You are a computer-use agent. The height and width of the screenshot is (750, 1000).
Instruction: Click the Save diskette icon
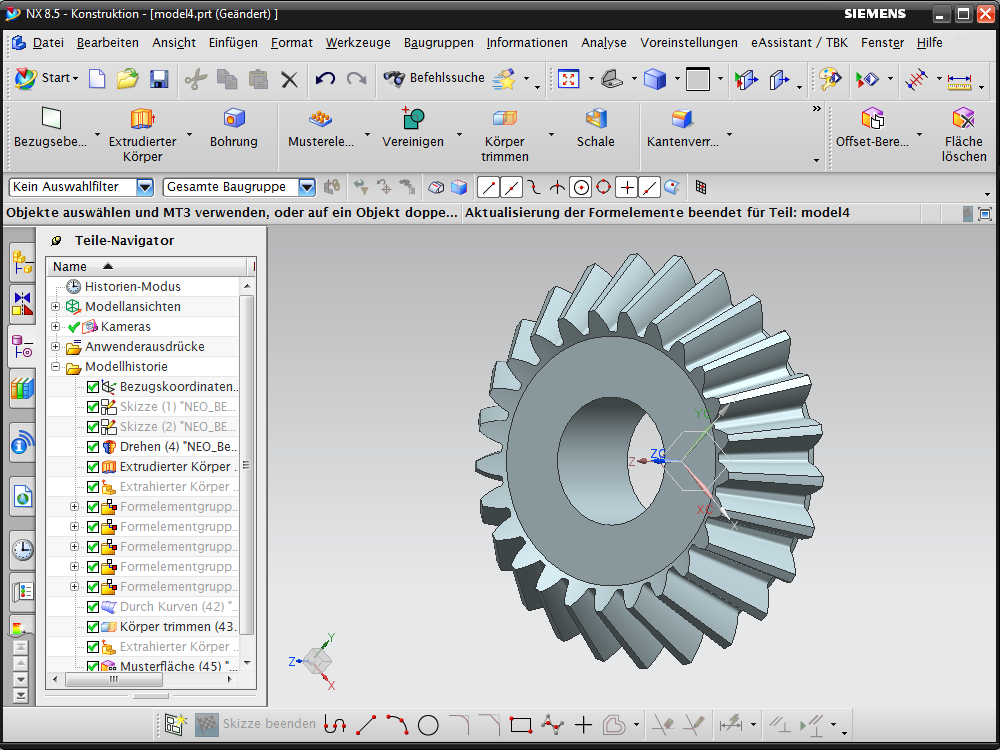pos(159,79)
